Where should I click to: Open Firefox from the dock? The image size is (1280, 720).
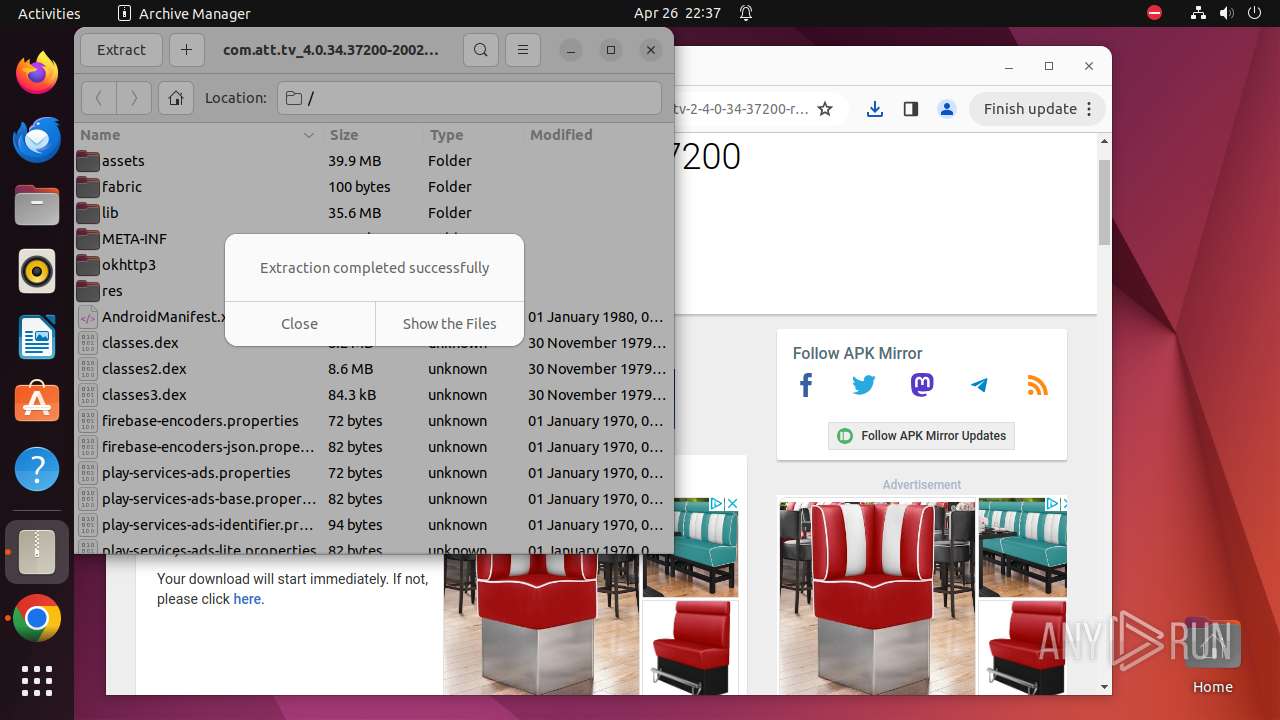(x=37, y=73)
